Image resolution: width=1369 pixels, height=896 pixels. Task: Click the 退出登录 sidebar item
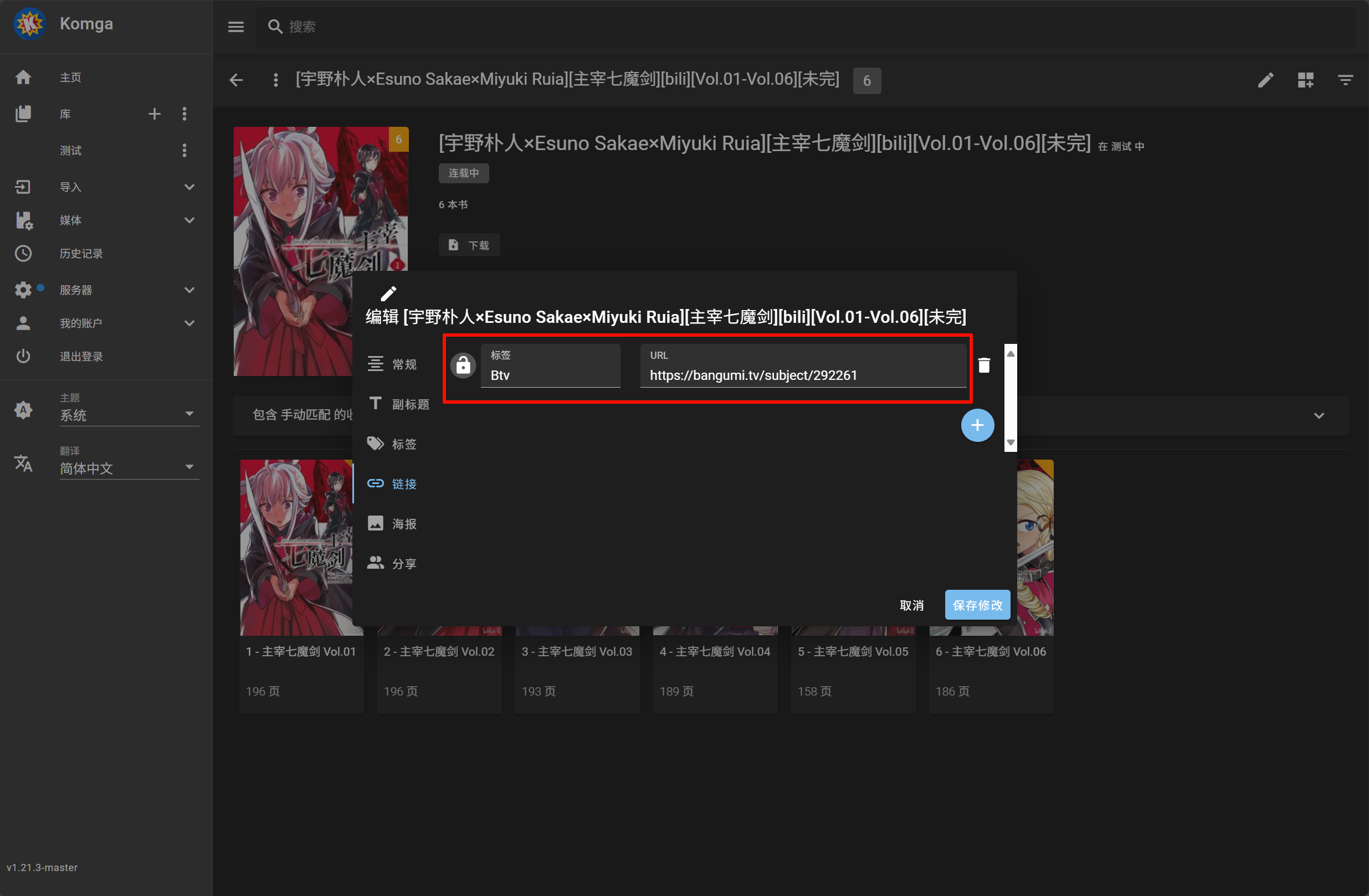(x=81, y=356)
